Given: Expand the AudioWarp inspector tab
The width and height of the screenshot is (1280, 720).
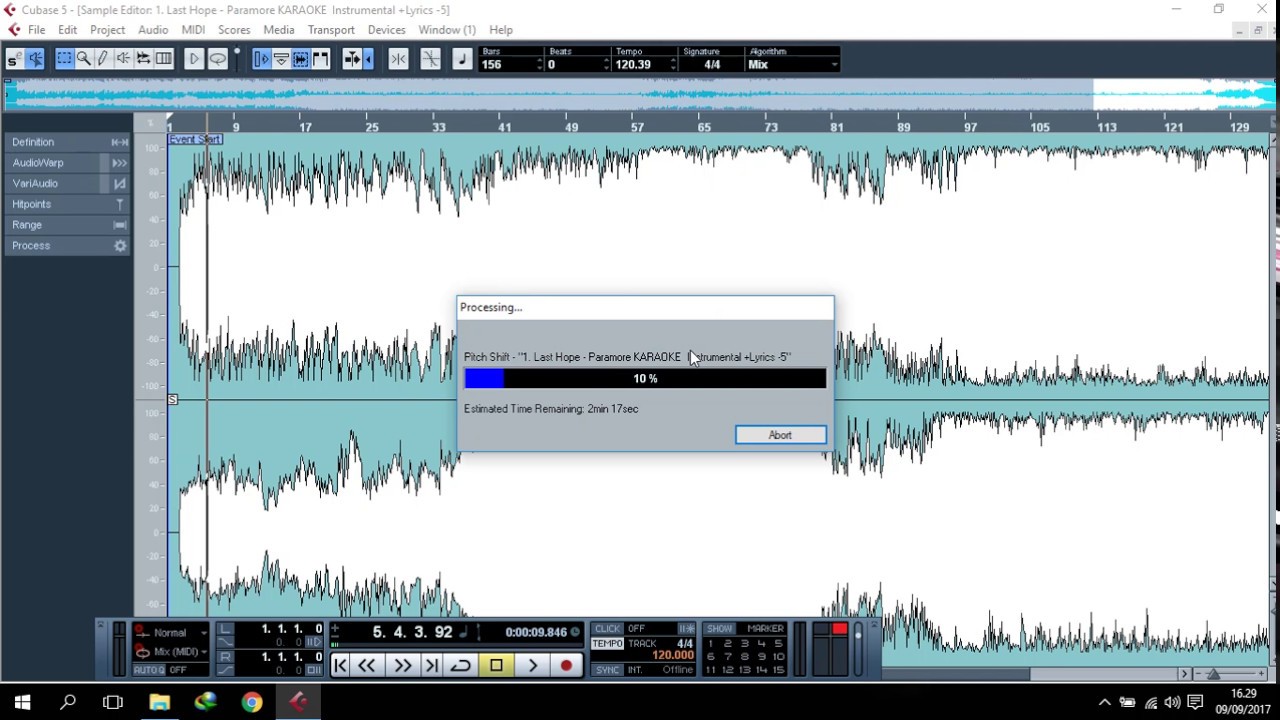Looking at the screenshot, I should click(67, 163).
